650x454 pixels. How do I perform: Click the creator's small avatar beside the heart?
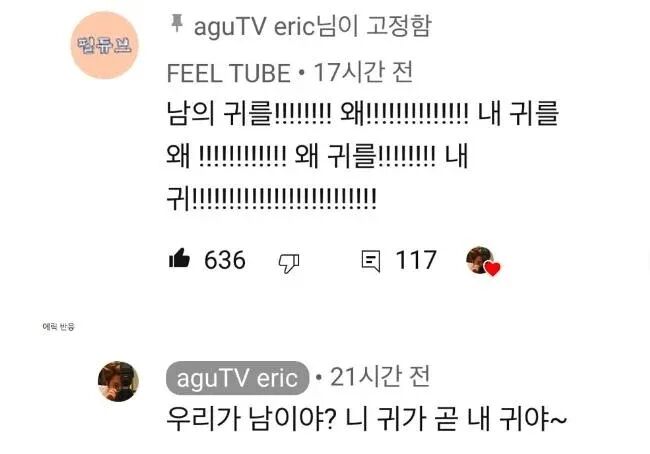[480, 260]
